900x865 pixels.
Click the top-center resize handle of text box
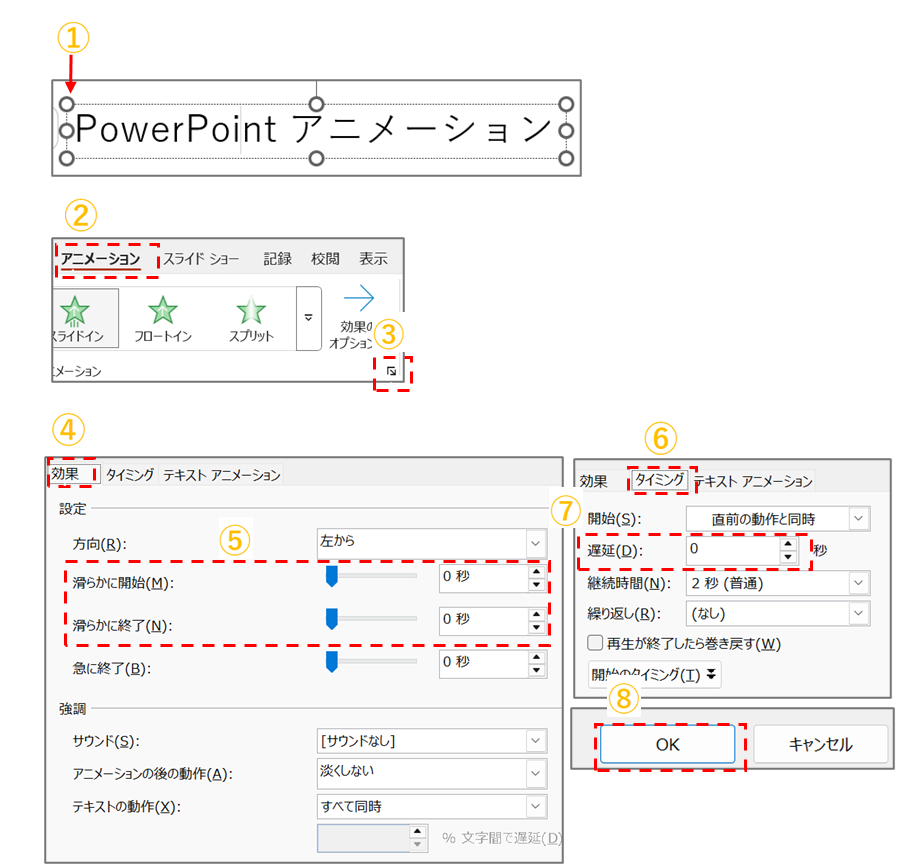click(316, 104)
